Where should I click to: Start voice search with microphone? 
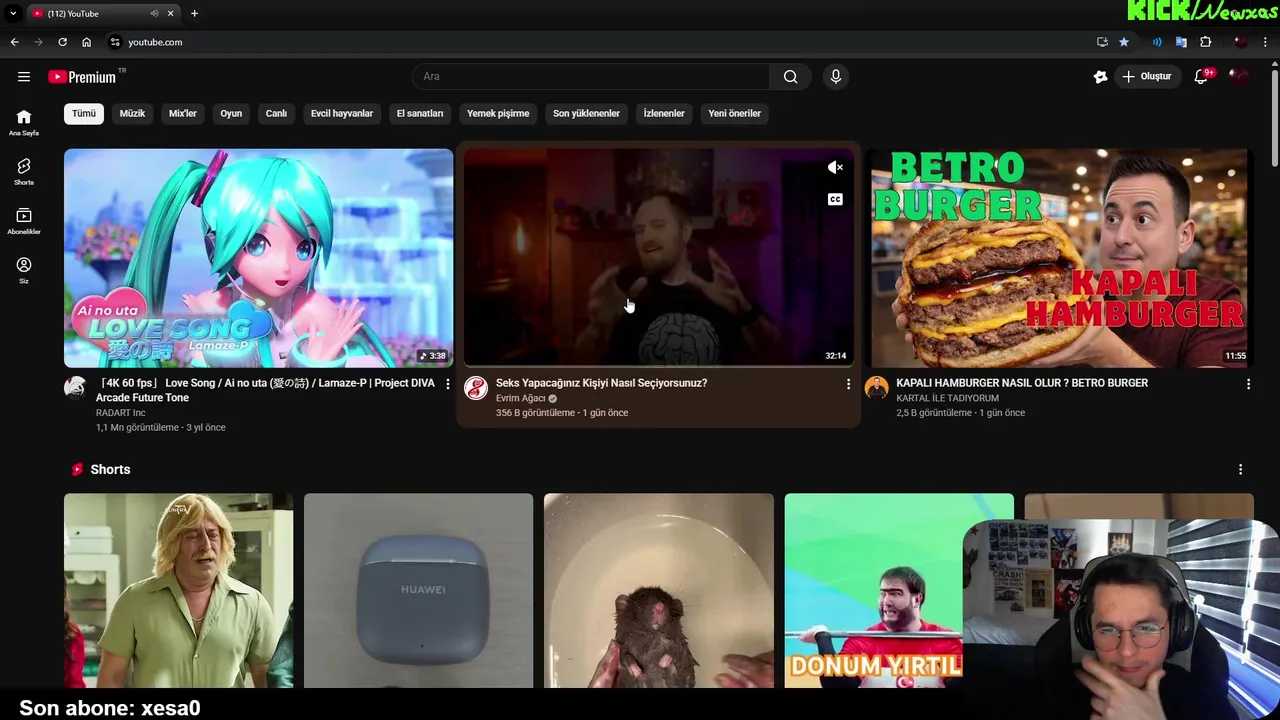pos(836,77)
